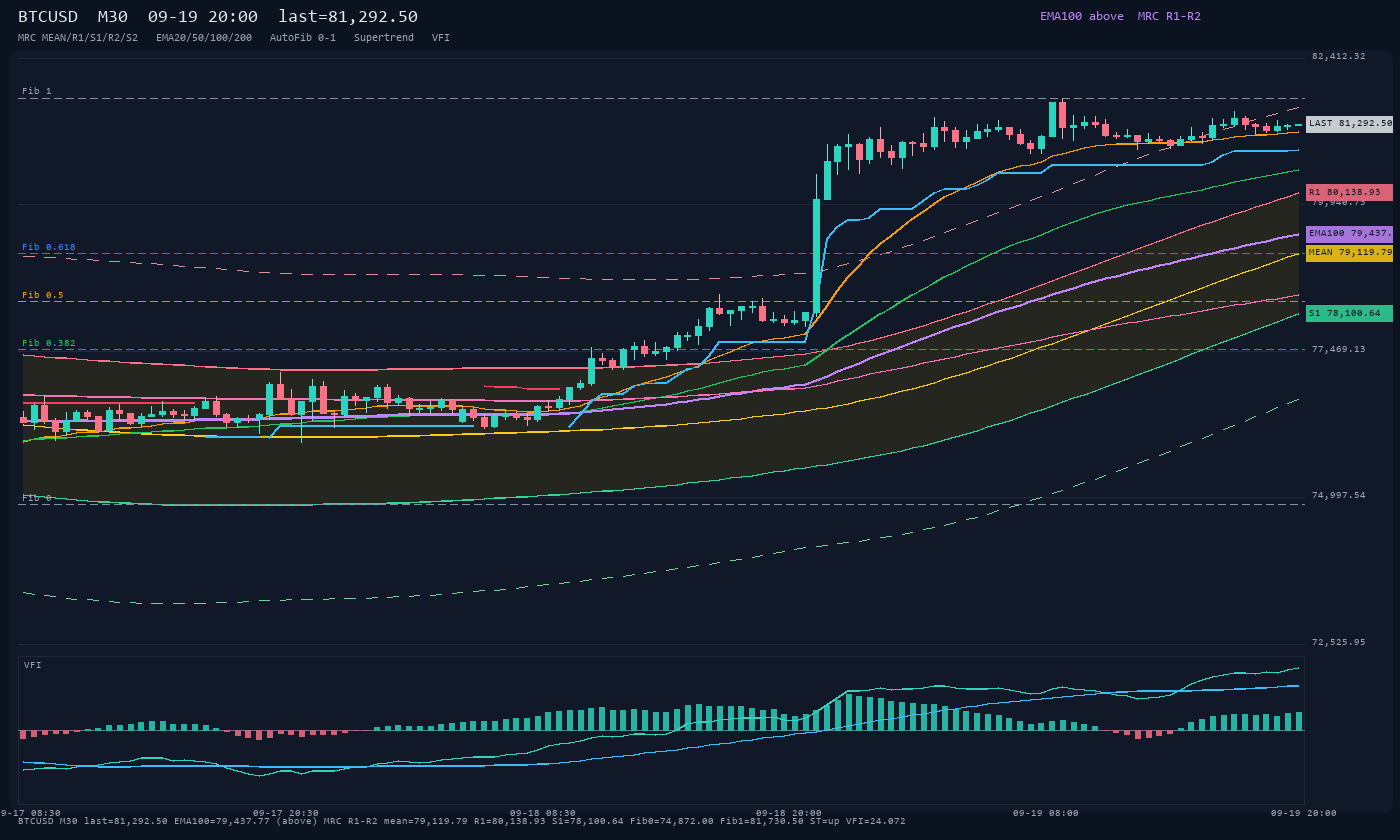Select the MRC MEAN/R1/S1/R2/S2 indicator label

pyautogui.click(x=78, y=37)
